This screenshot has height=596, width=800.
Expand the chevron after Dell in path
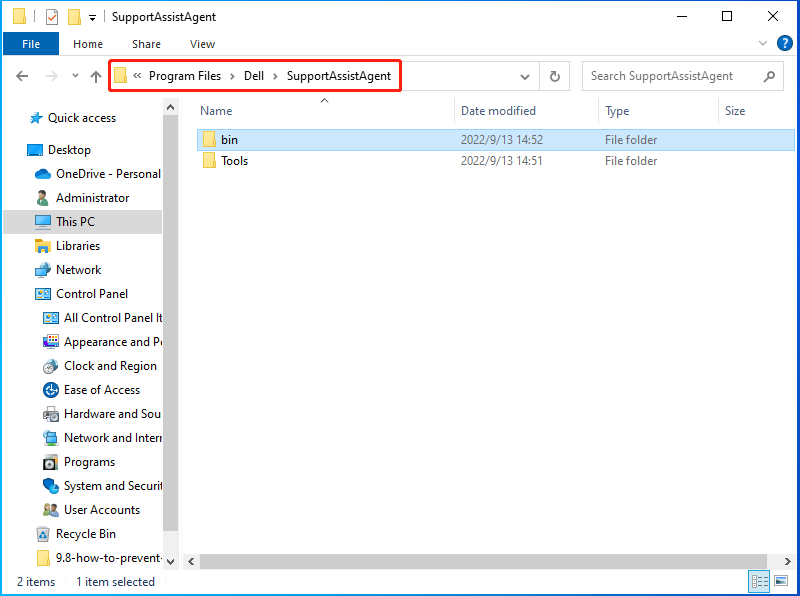click(276, 76)
